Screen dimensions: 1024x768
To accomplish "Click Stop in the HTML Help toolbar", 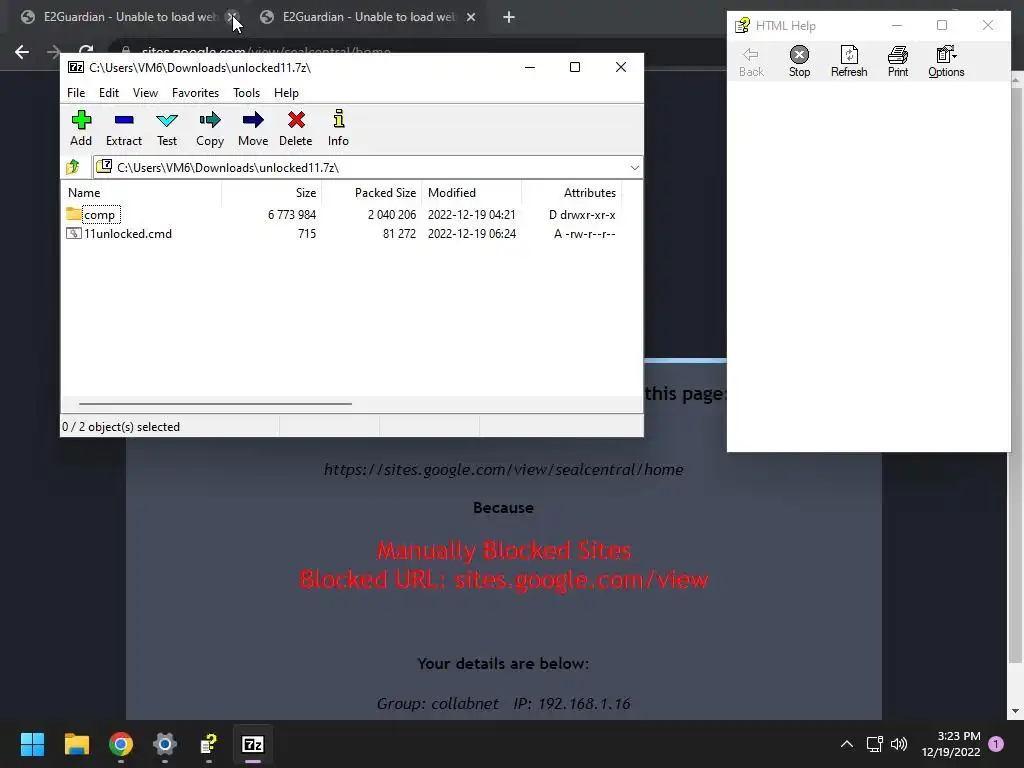I will point(799,62).
